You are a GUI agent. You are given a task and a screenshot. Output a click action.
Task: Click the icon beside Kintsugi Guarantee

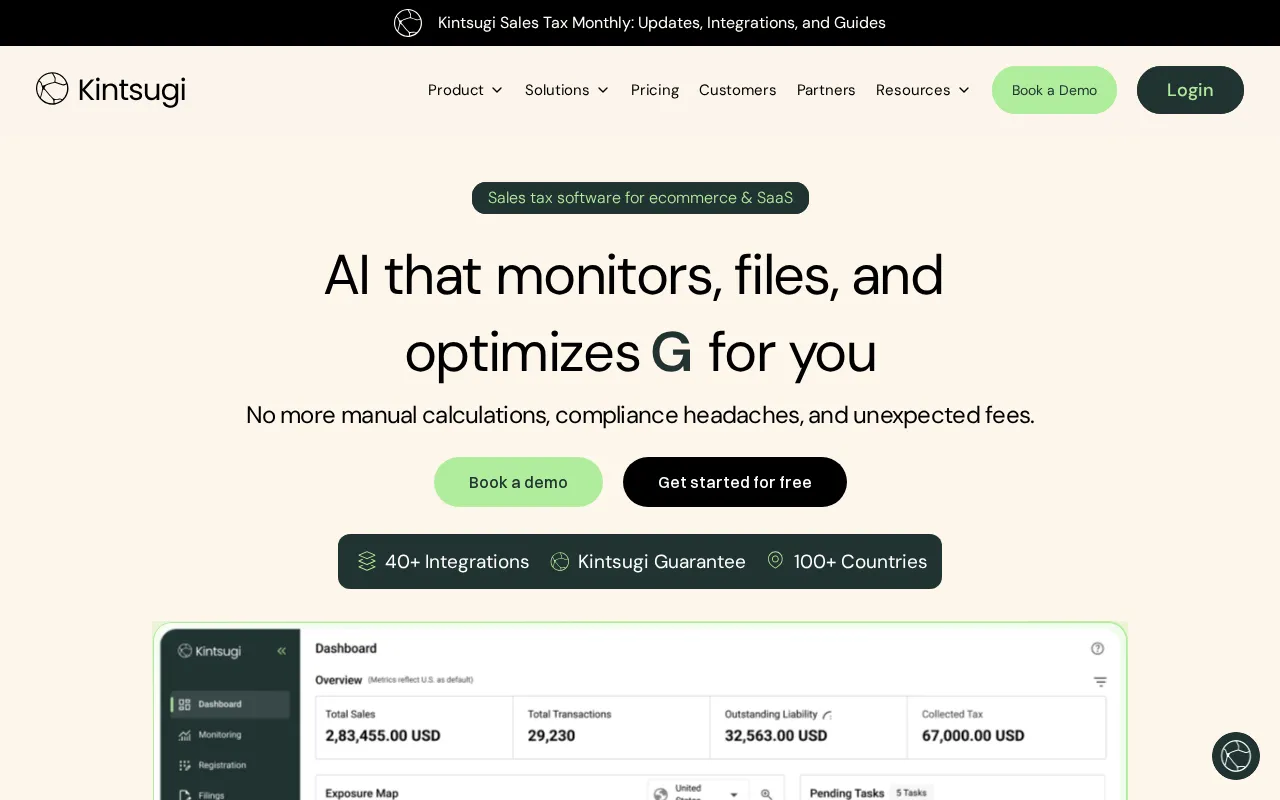tap(560, 562)
